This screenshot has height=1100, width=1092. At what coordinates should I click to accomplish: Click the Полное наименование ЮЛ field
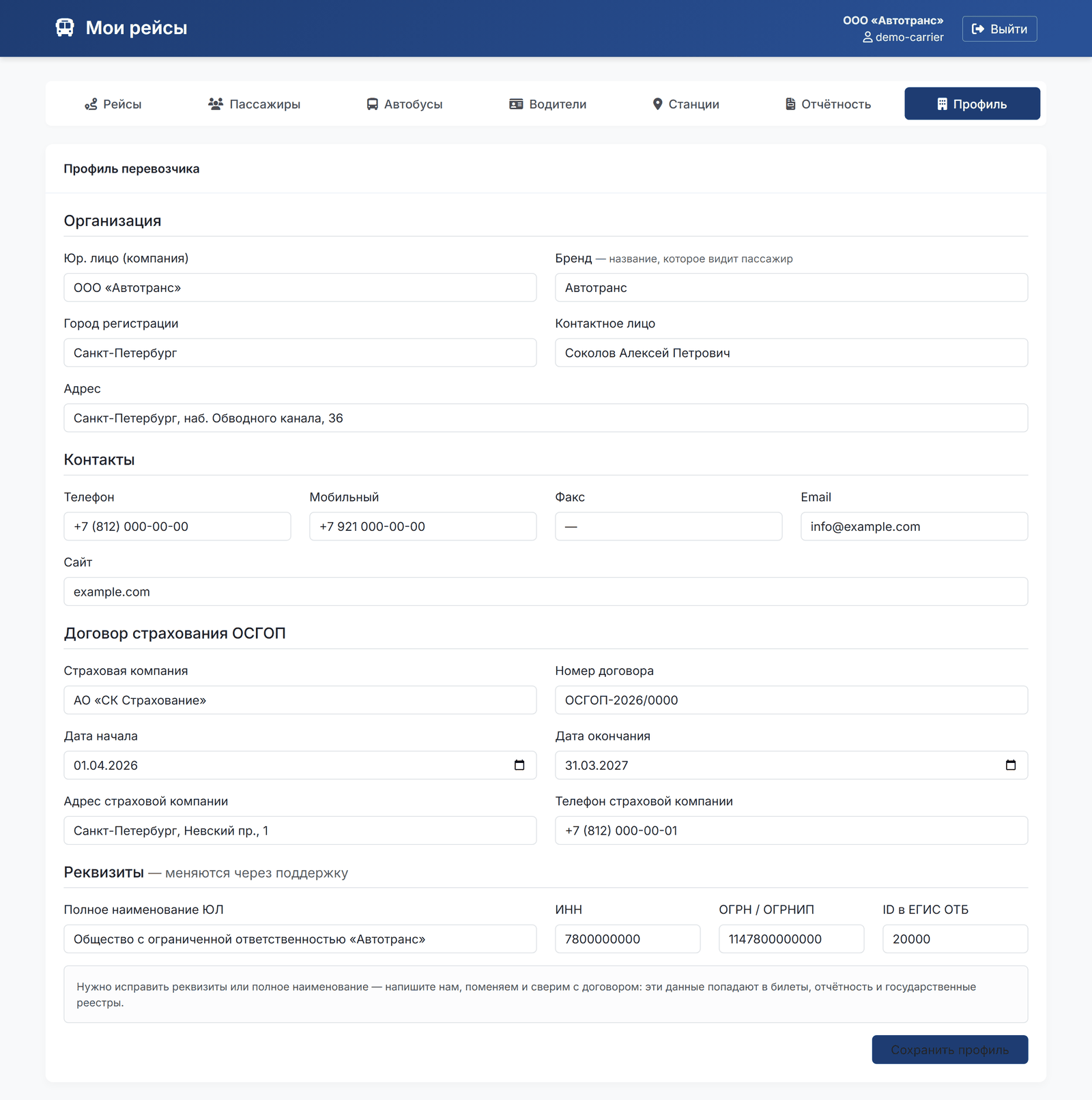pos(300,939)
